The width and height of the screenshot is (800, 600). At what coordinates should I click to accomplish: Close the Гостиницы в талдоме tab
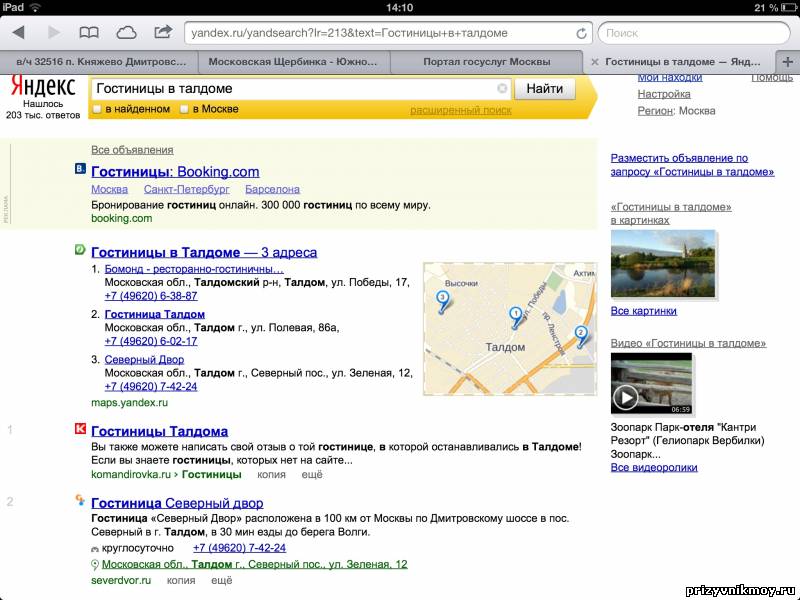(595, 62)
